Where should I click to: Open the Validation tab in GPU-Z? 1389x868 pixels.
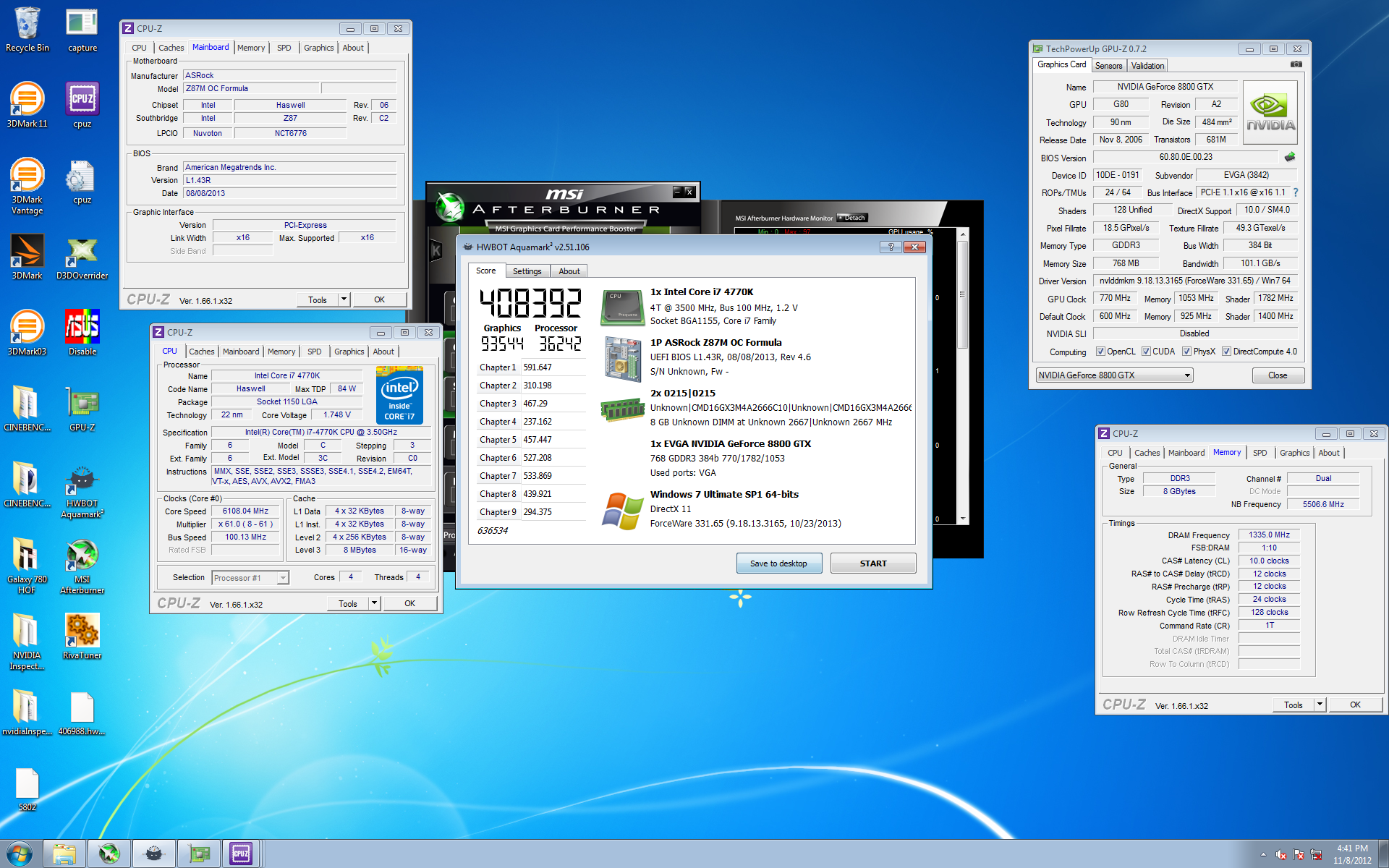point(1147,66)
